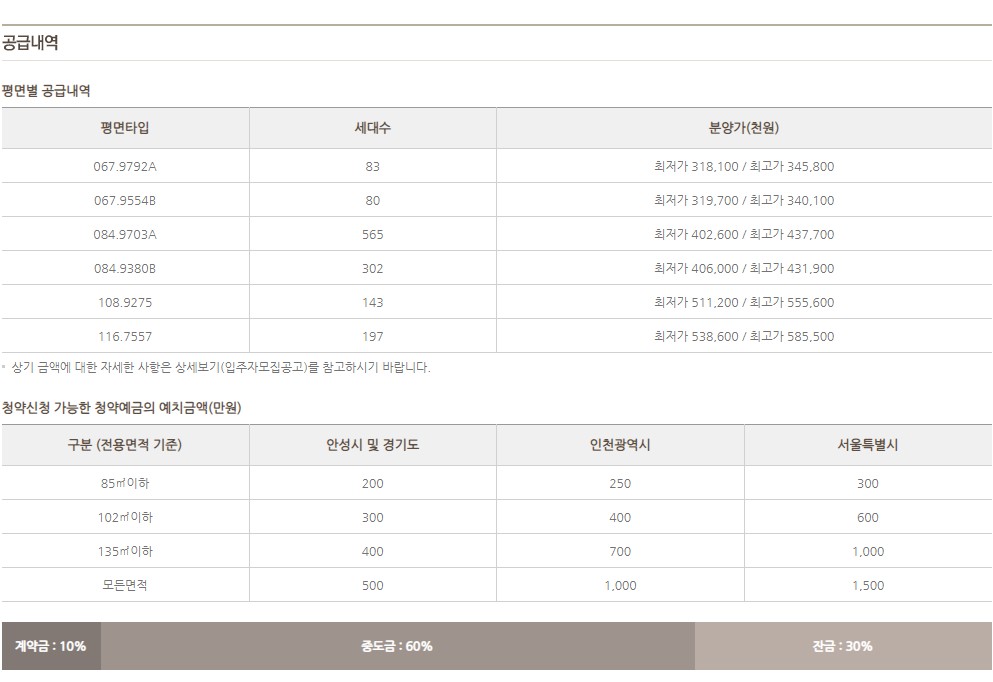Click the 300 deposit in the 85㎡이하 row
This screenshot has height=682, width=993.
point(868,484)
